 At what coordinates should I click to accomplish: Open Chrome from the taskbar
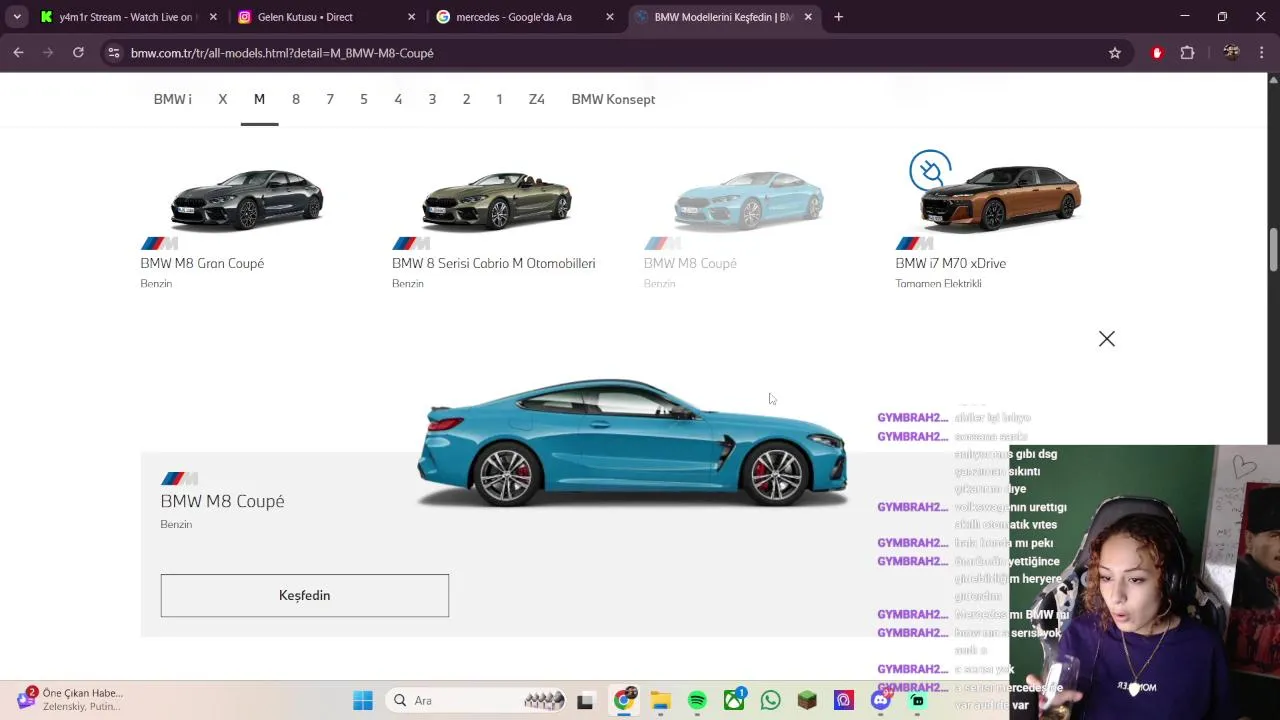623,701
